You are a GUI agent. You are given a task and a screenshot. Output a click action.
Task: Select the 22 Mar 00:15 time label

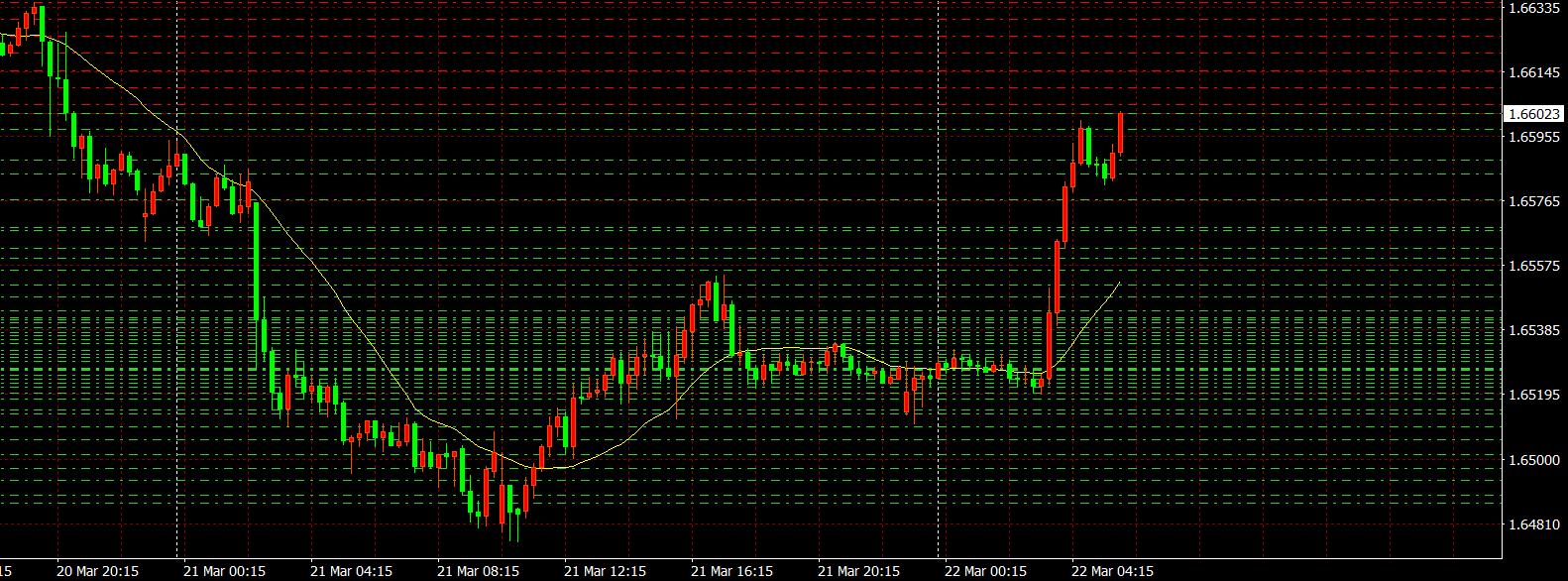click(x=985, y=571)
